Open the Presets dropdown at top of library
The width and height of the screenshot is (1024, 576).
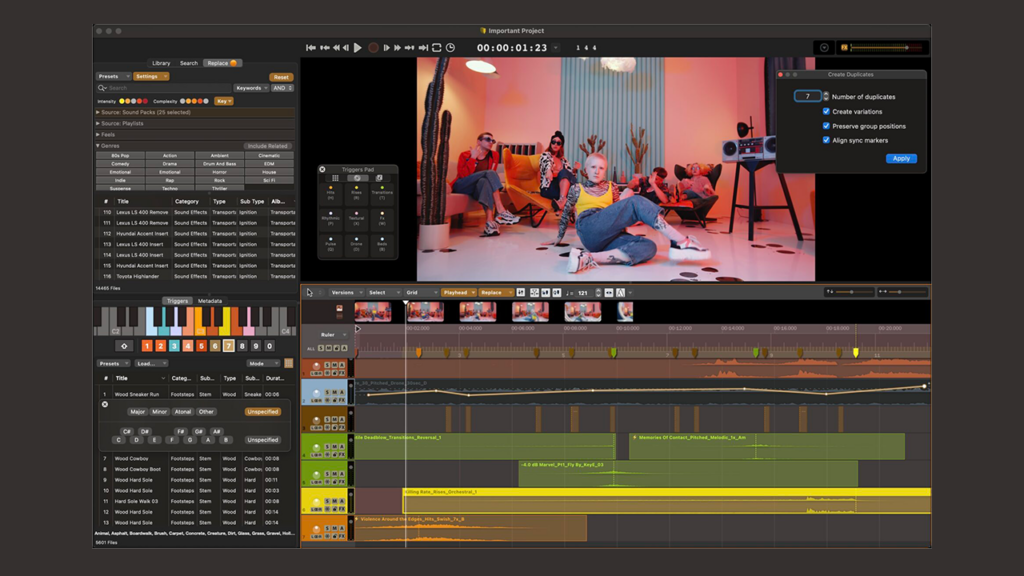(113, 76)
